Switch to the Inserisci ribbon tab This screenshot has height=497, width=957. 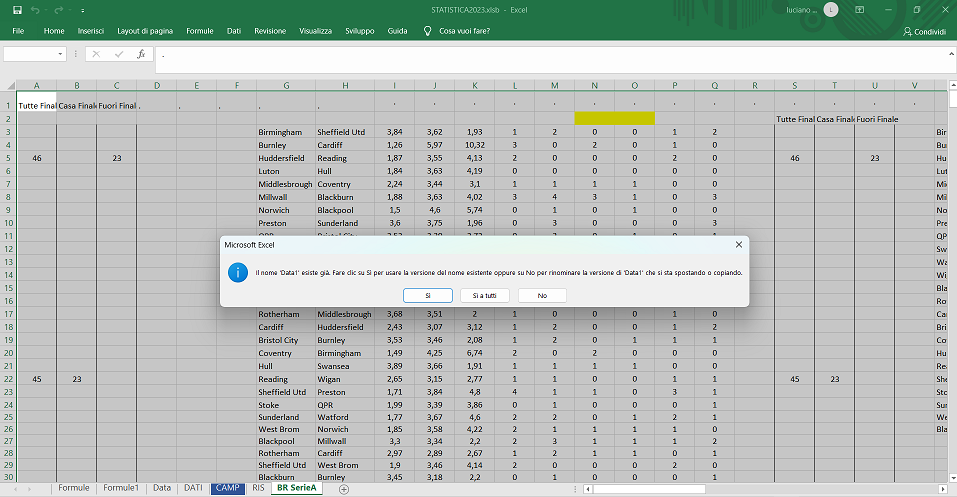pos(90,31)
